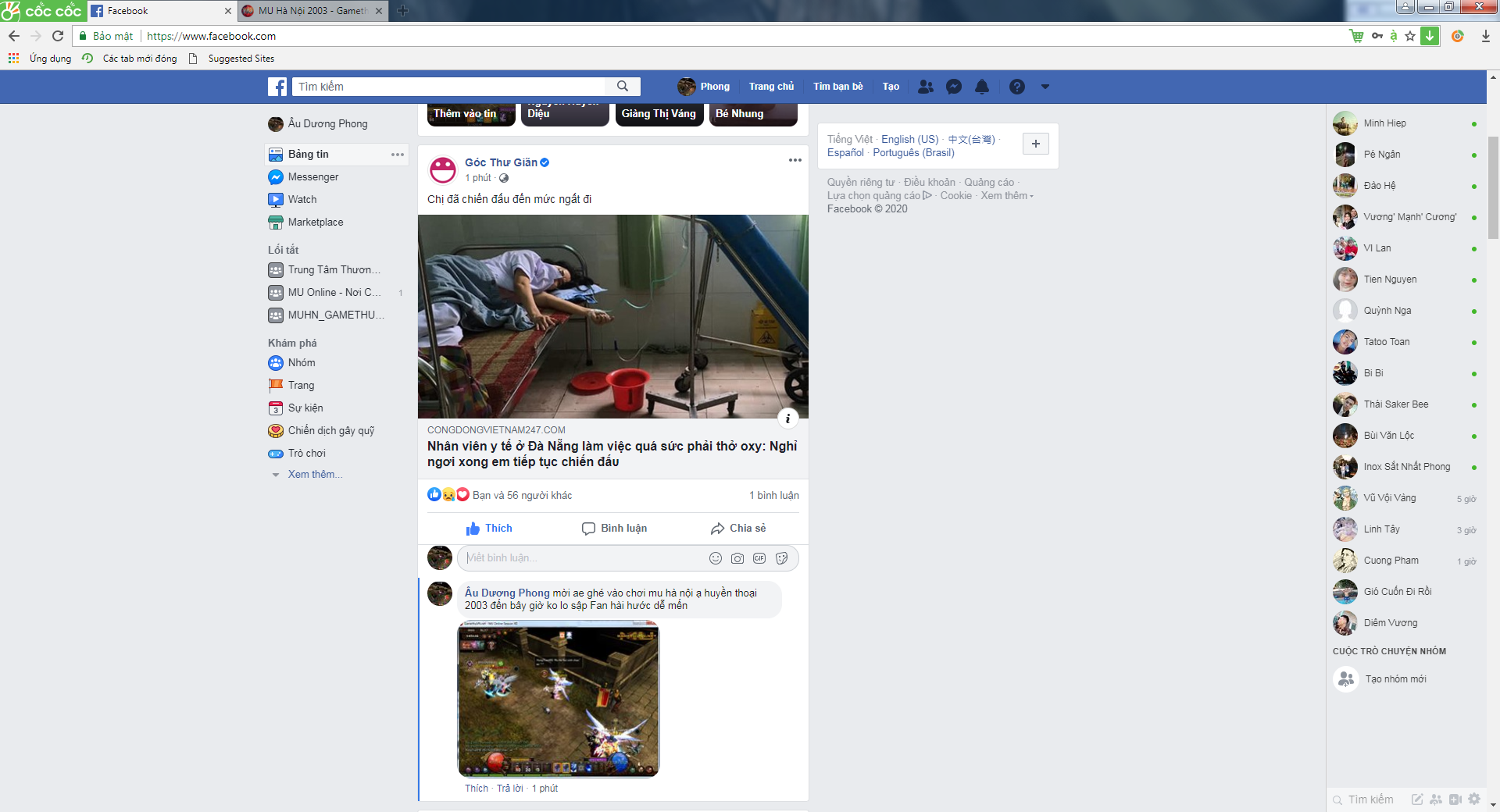Open Messenger icon in top navigation bar
This screenshot has height=812, width=1500.
point(953,87)
